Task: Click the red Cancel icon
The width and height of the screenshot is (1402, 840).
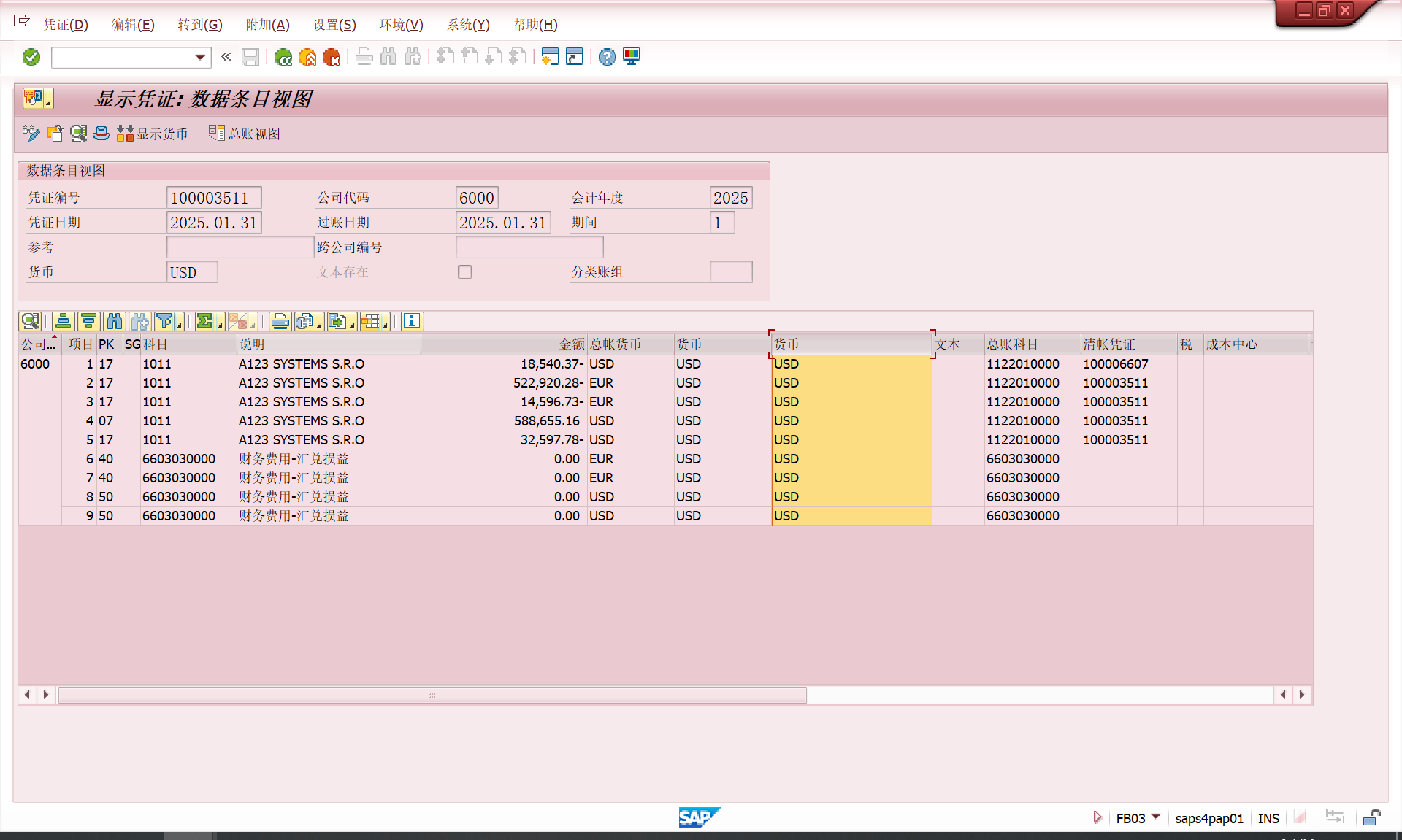Action: coord(332,57)
